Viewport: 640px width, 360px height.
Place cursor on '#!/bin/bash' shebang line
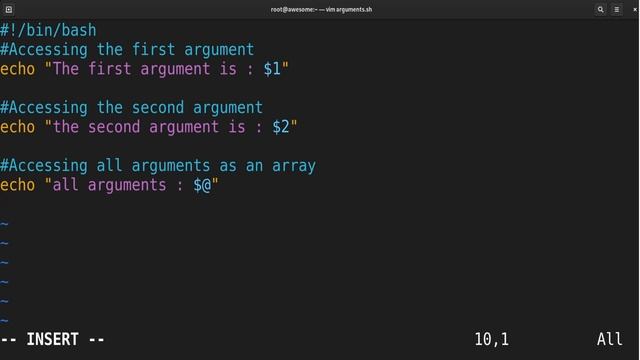tap(48, 30)
